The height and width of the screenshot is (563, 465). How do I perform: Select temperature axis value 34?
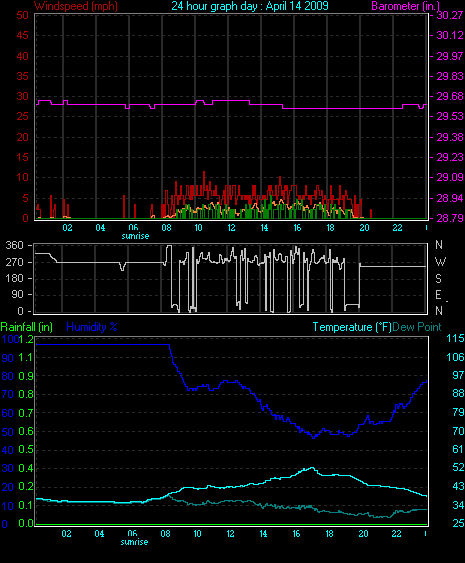(458, 505)
